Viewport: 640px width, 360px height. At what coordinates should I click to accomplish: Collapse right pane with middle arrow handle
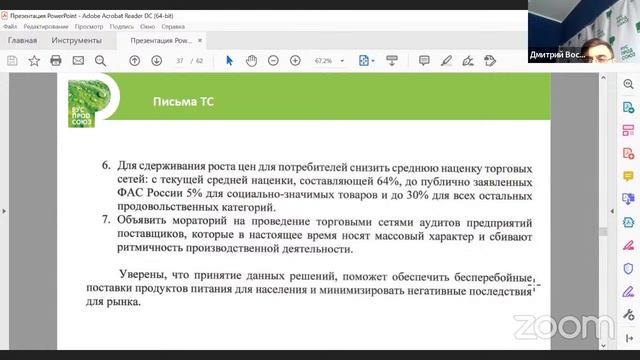point(612,211)
